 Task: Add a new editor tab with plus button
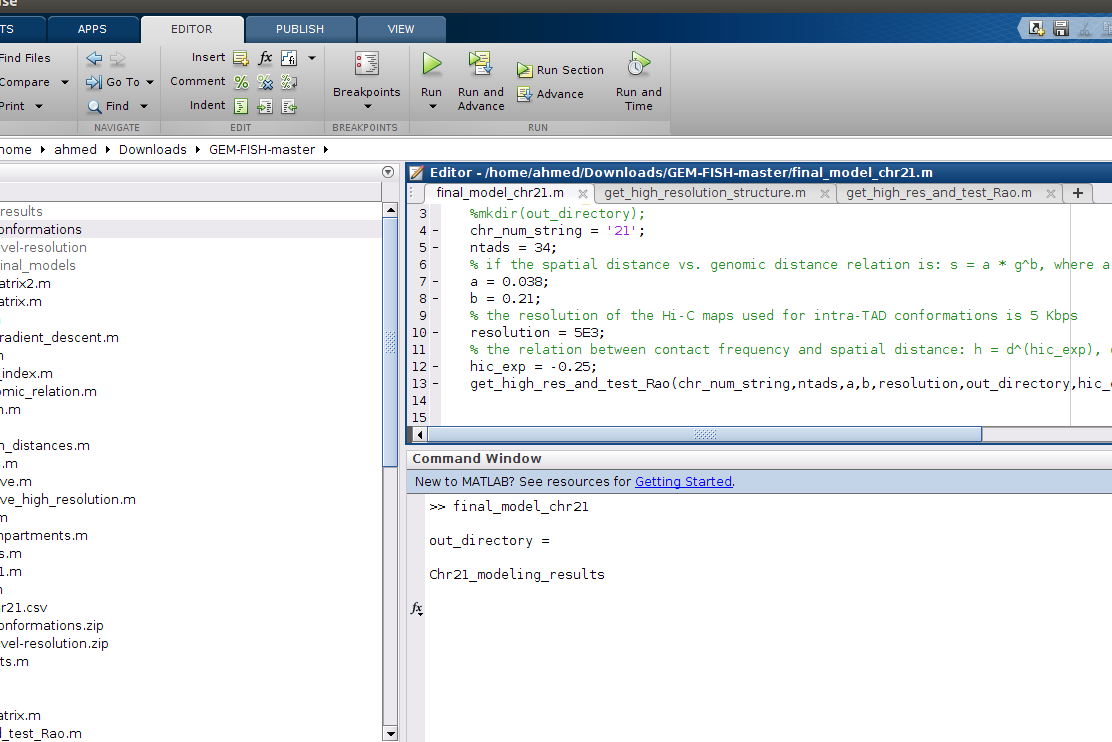pyautogui.click(x=1078, y=193)
